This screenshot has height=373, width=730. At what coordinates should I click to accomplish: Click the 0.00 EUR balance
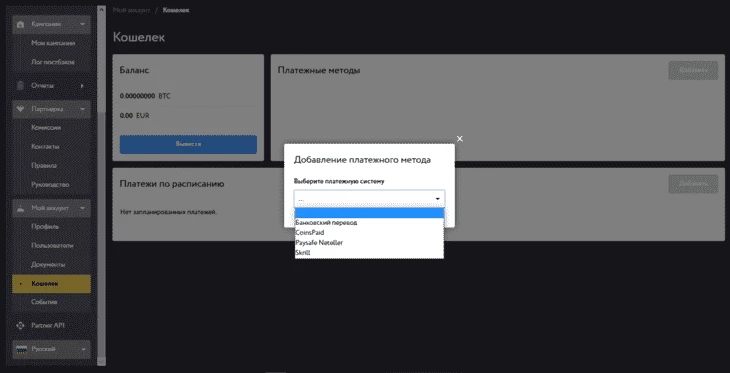135,115
